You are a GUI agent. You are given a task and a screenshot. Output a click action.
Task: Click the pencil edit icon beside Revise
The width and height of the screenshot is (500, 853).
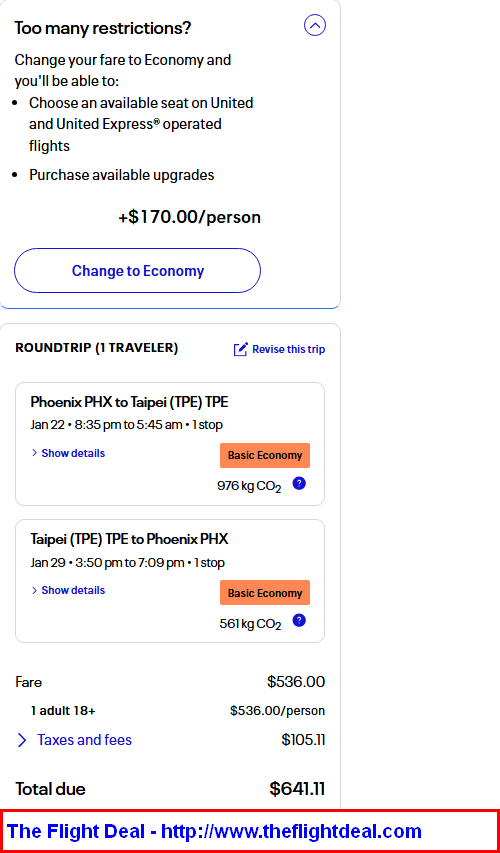click(x=240, y=349)
